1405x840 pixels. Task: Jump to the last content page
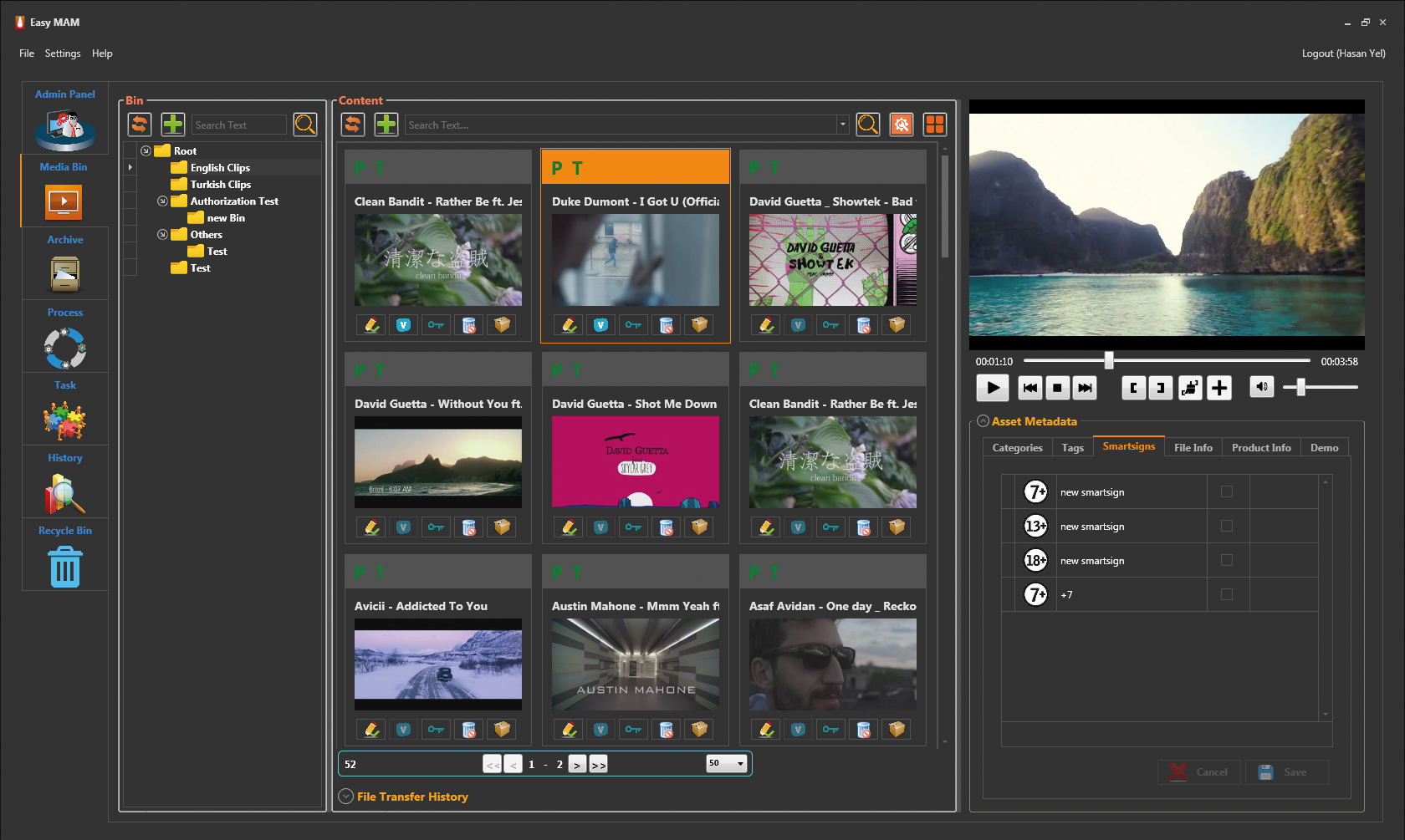click(598, 764)
